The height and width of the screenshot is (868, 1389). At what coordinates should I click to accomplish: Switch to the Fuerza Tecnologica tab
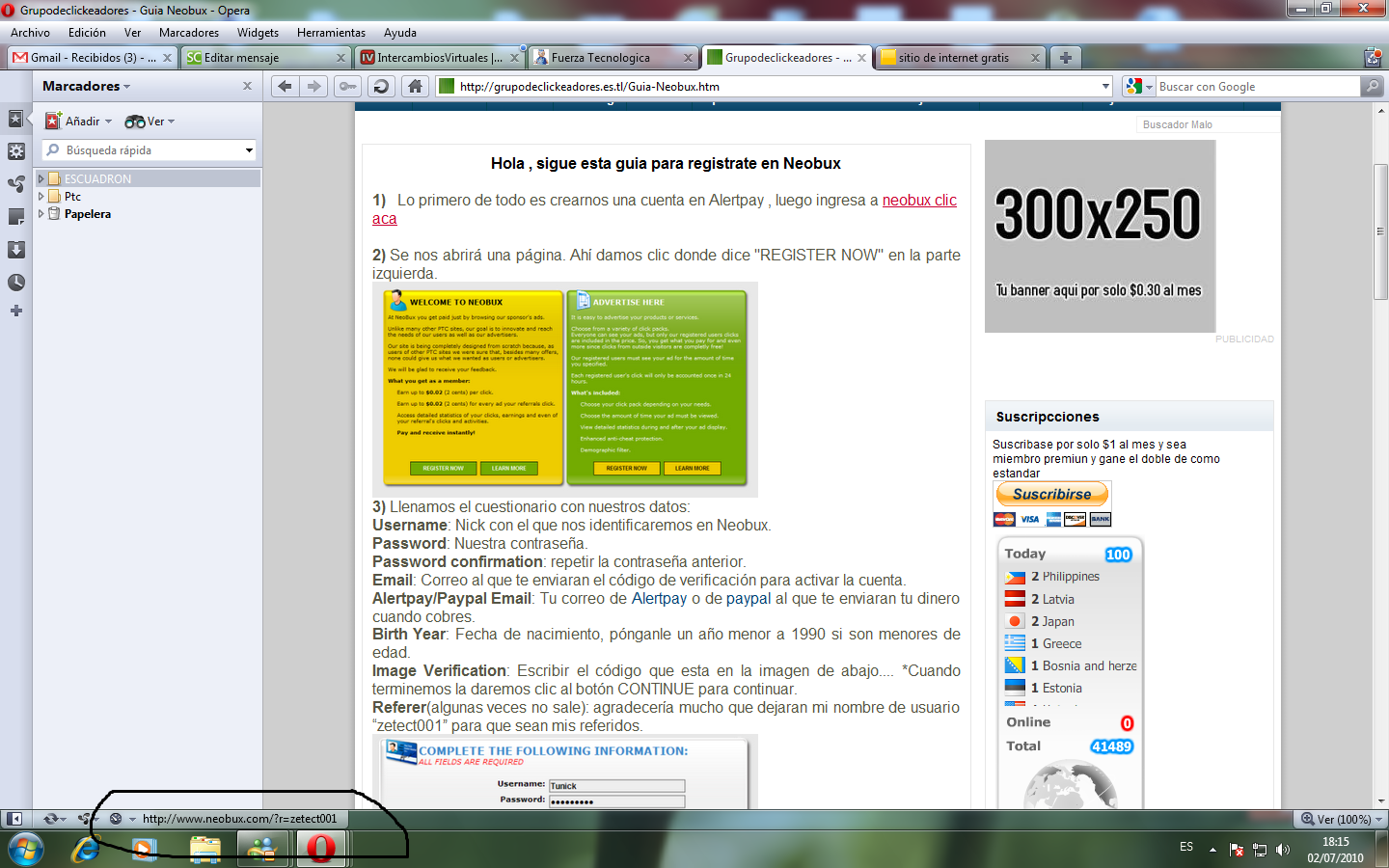point(613,58)
